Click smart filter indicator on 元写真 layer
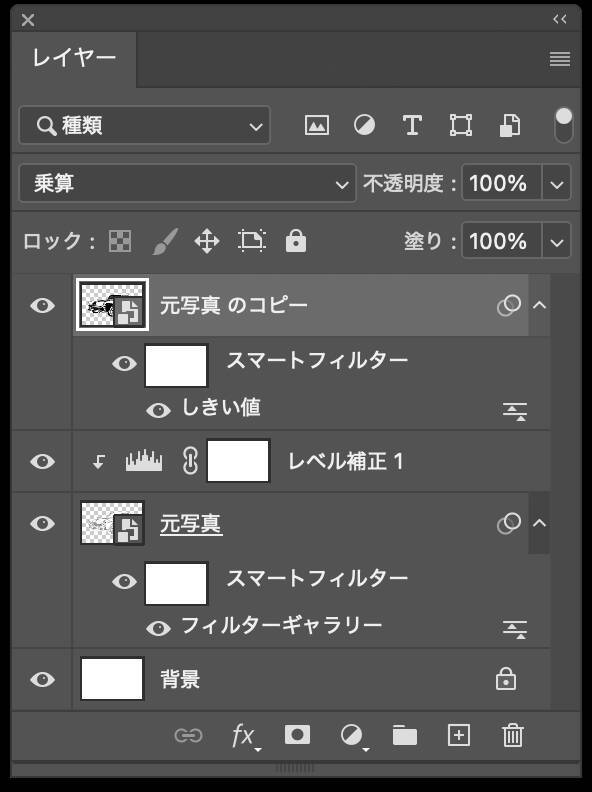This screenshot has height=792, width=592. pos(509,523)
